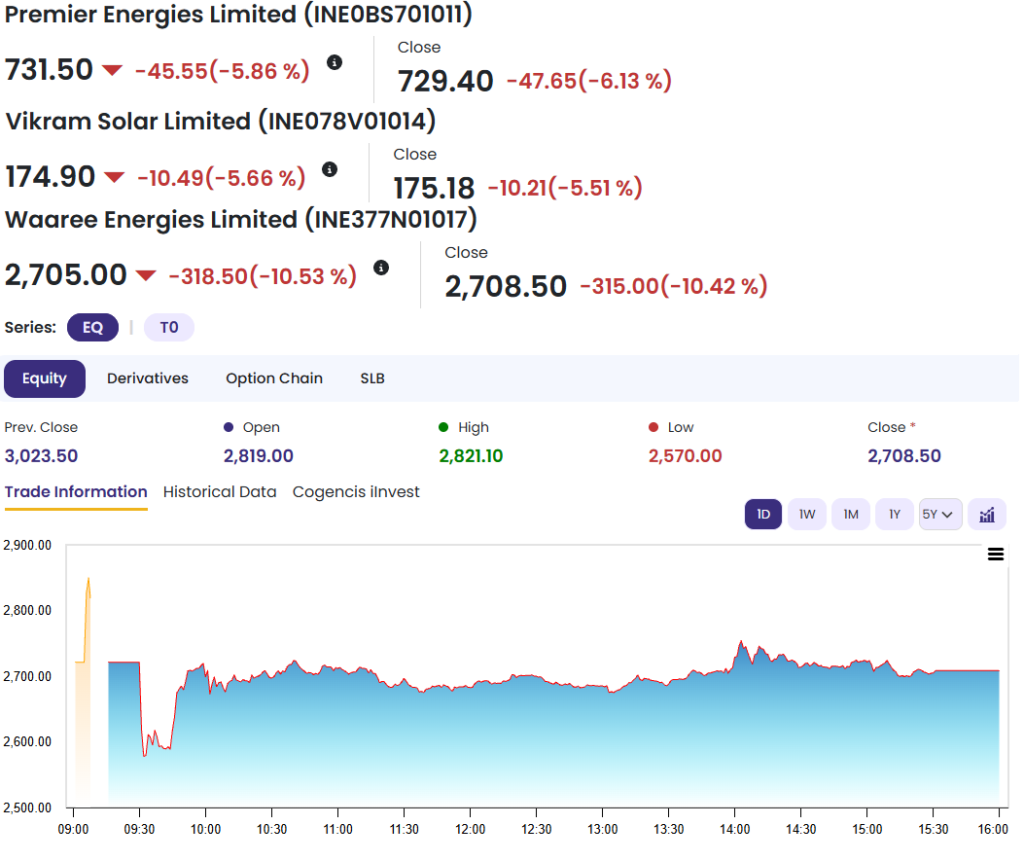Switch to the Derivatives tab
Screen dimensions: 1024x861
148,378
